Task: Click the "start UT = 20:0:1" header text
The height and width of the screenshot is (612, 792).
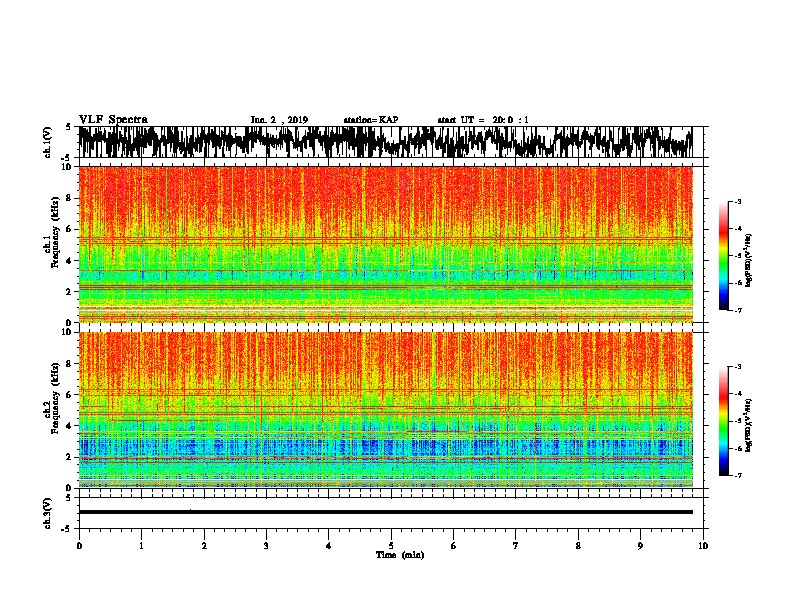Action: coord(483,120)
